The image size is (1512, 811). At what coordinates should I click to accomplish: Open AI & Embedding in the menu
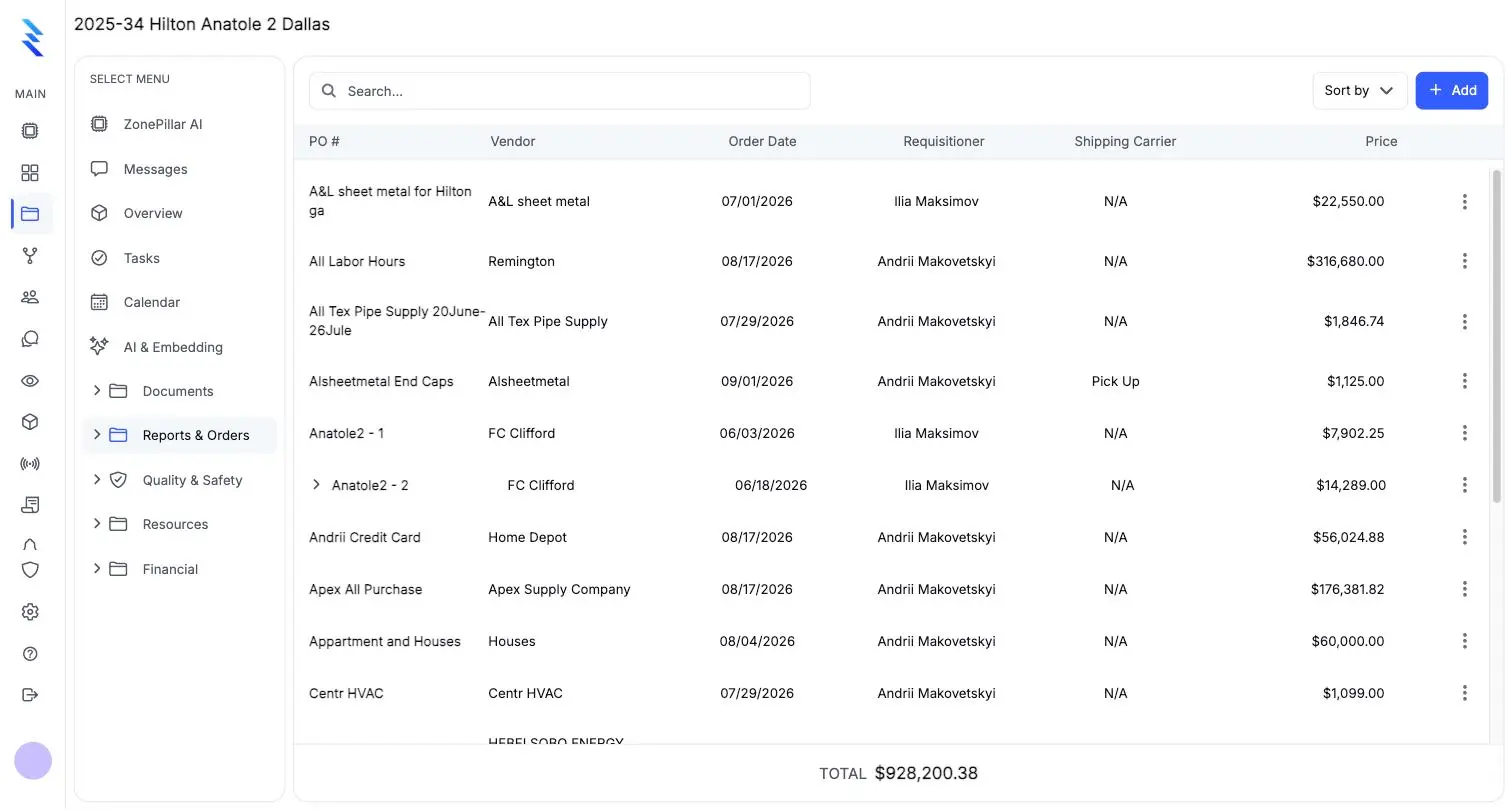pos(179,347)
